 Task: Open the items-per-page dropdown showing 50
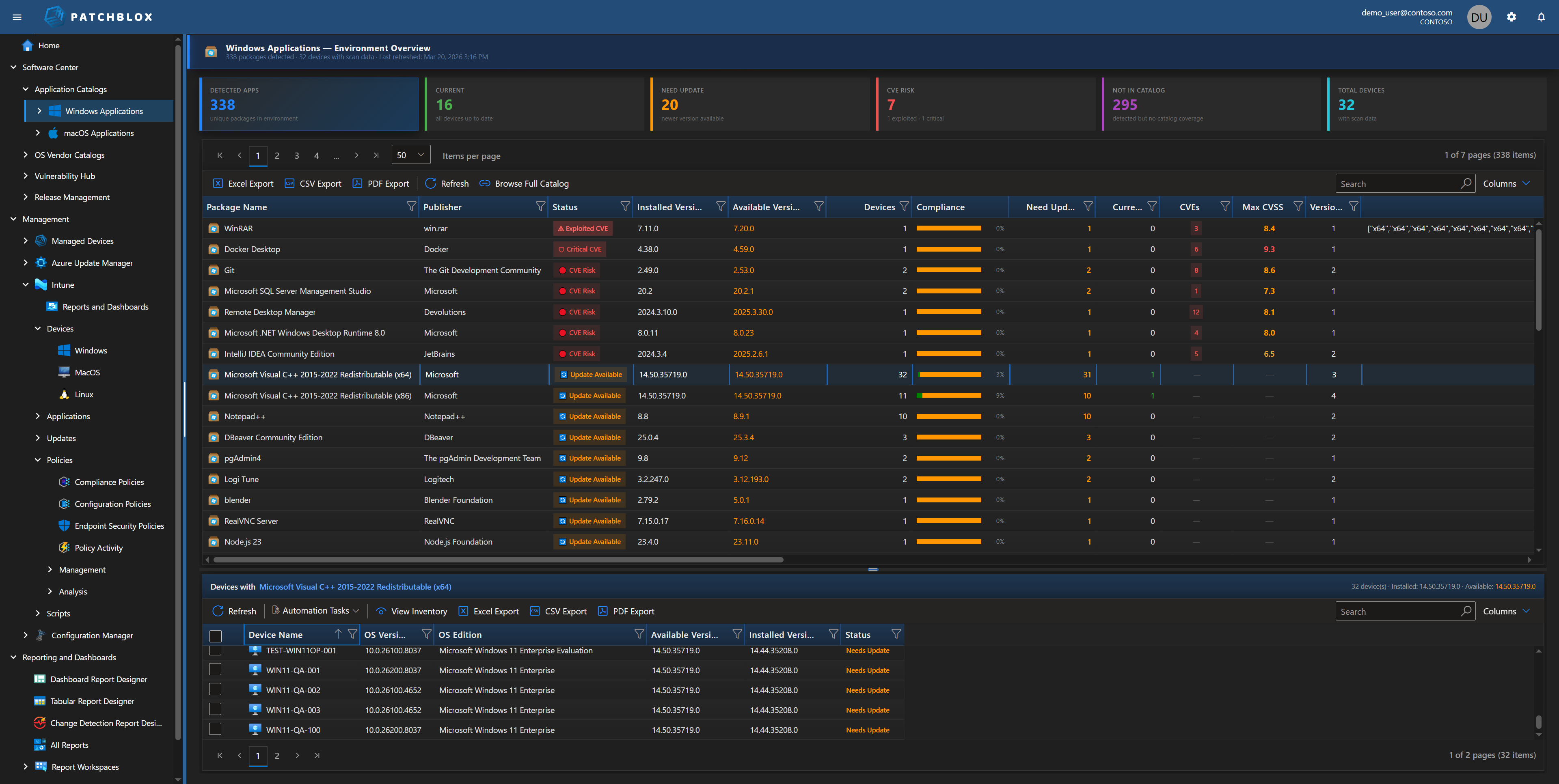(410, 155)
